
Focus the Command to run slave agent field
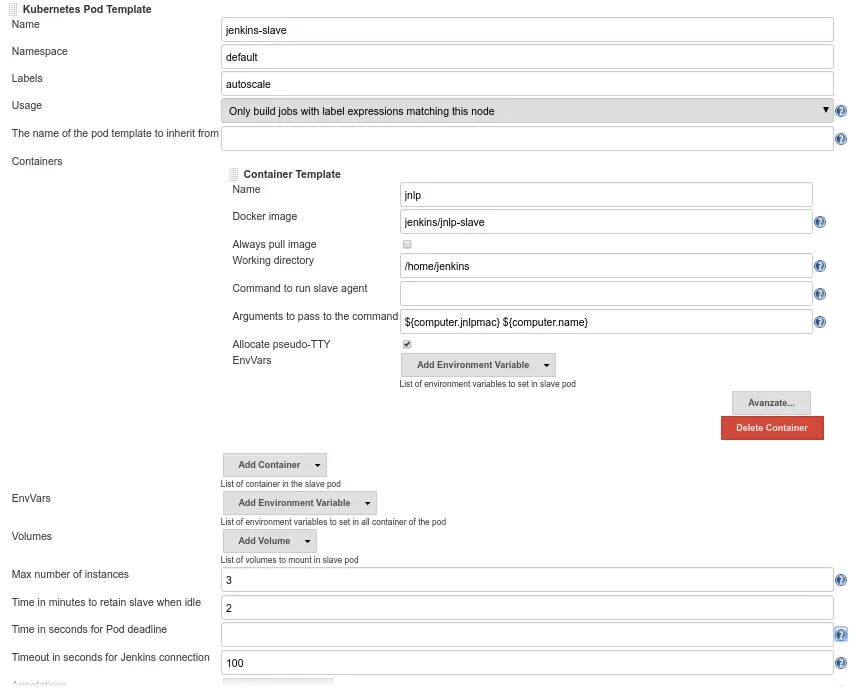606,294
